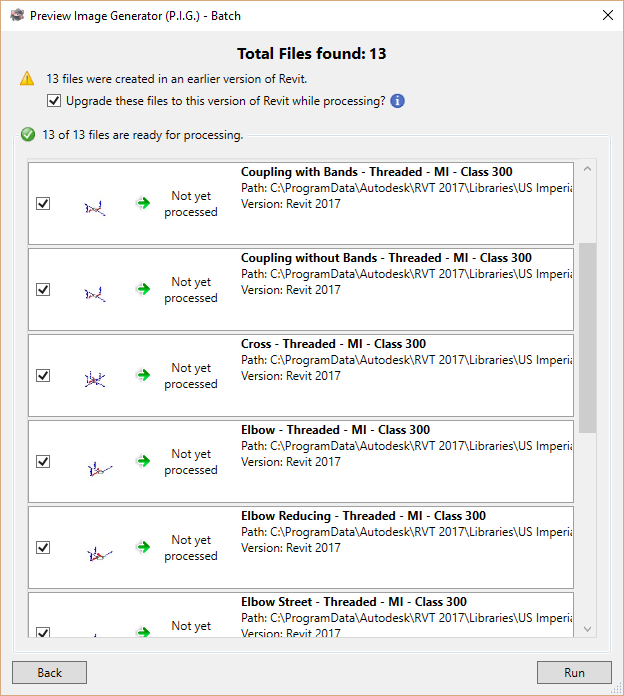Click the P.I.G. app icon in title bar
624x696 pixels.
coord(16,15)
